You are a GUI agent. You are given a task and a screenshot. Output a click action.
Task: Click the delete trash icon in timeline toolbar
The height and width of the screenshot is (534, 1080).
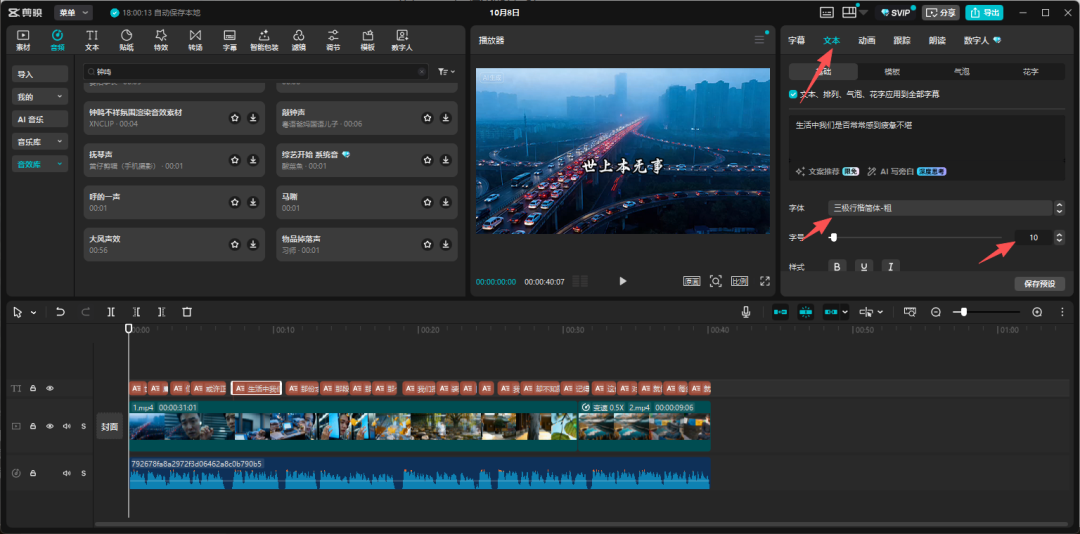click(187, 312)
